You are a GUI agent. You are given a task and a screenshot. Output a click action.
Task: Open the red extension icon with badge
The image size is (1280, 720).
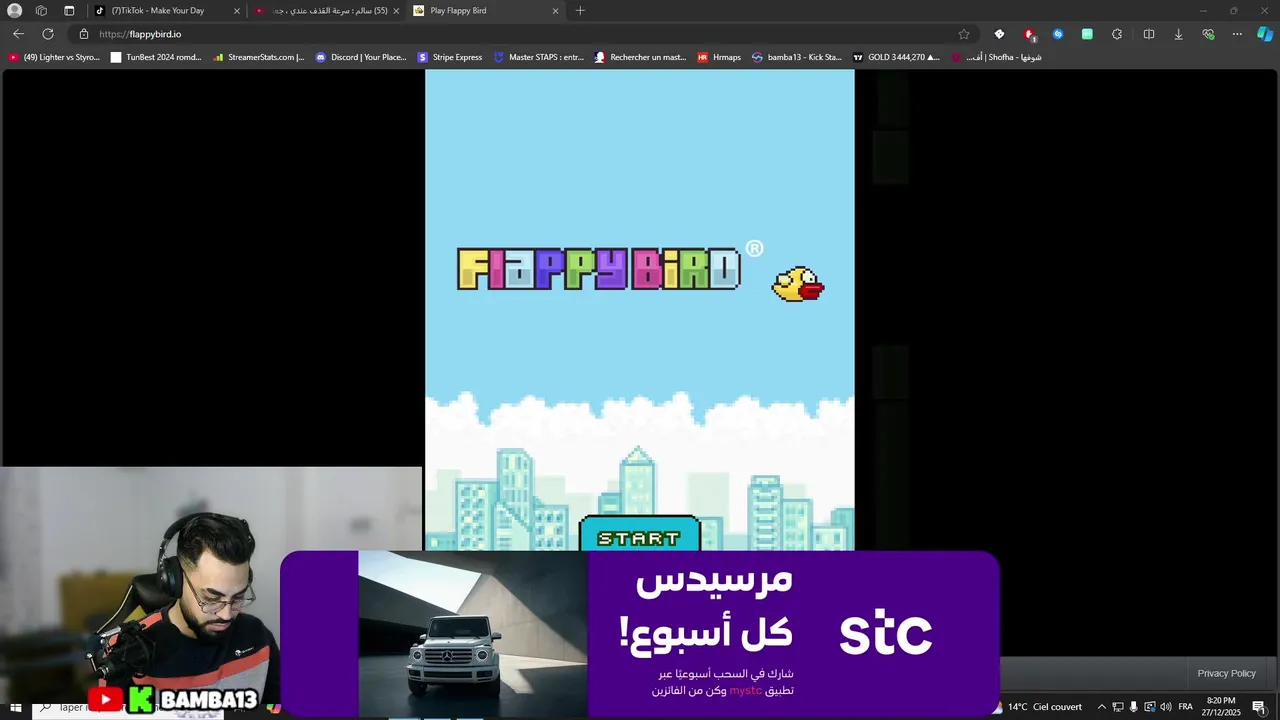(x=1029, y=34)
